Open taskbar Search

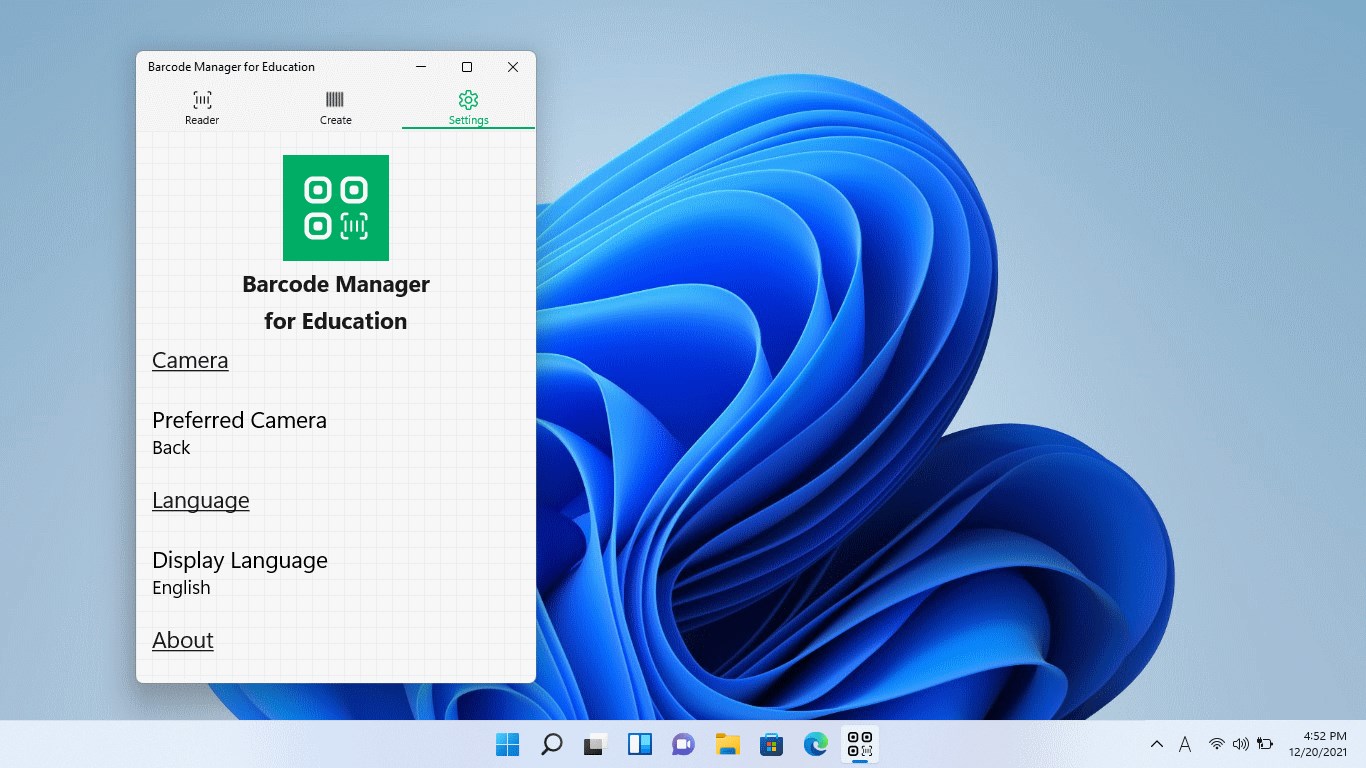552,744
